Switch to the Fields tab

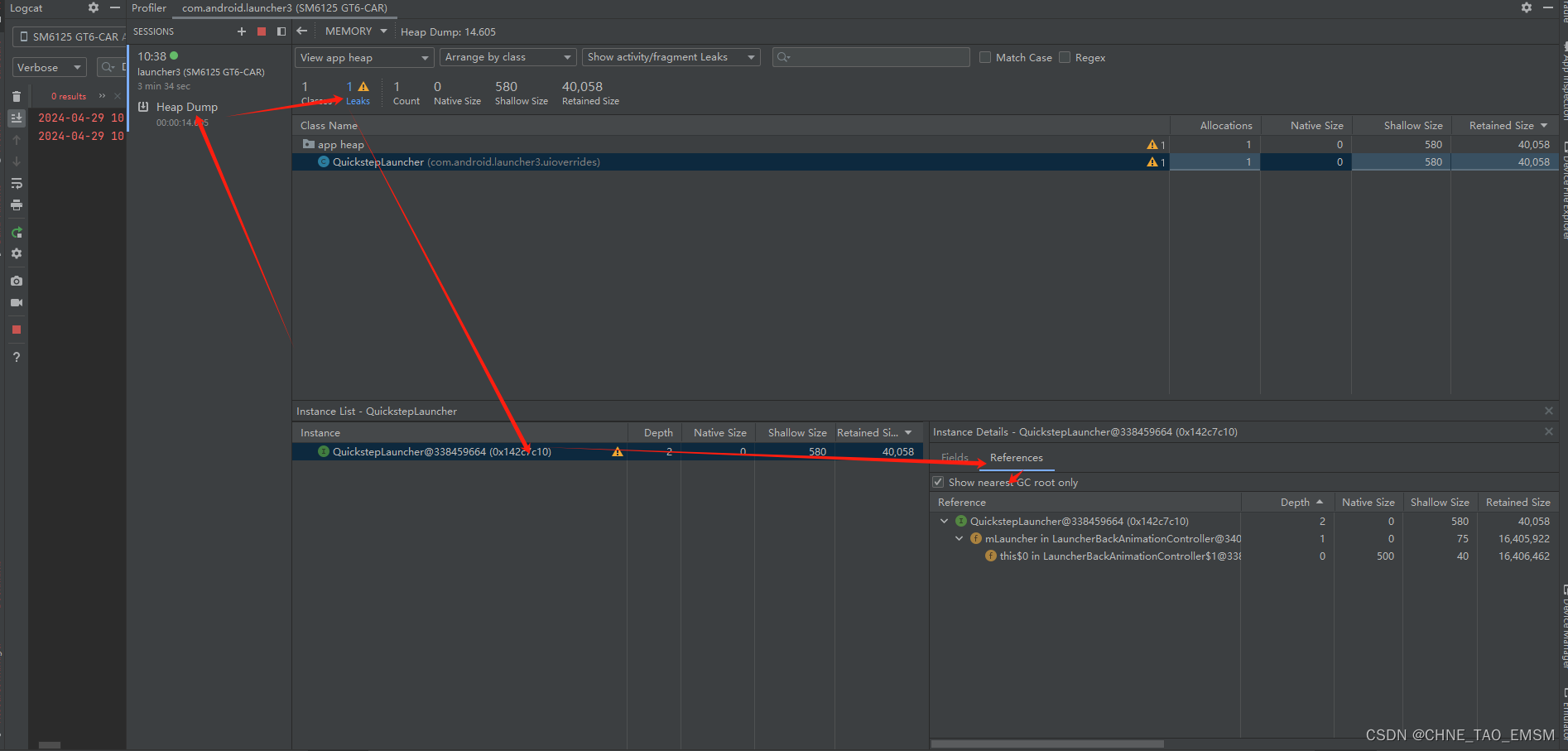point(955,457)
